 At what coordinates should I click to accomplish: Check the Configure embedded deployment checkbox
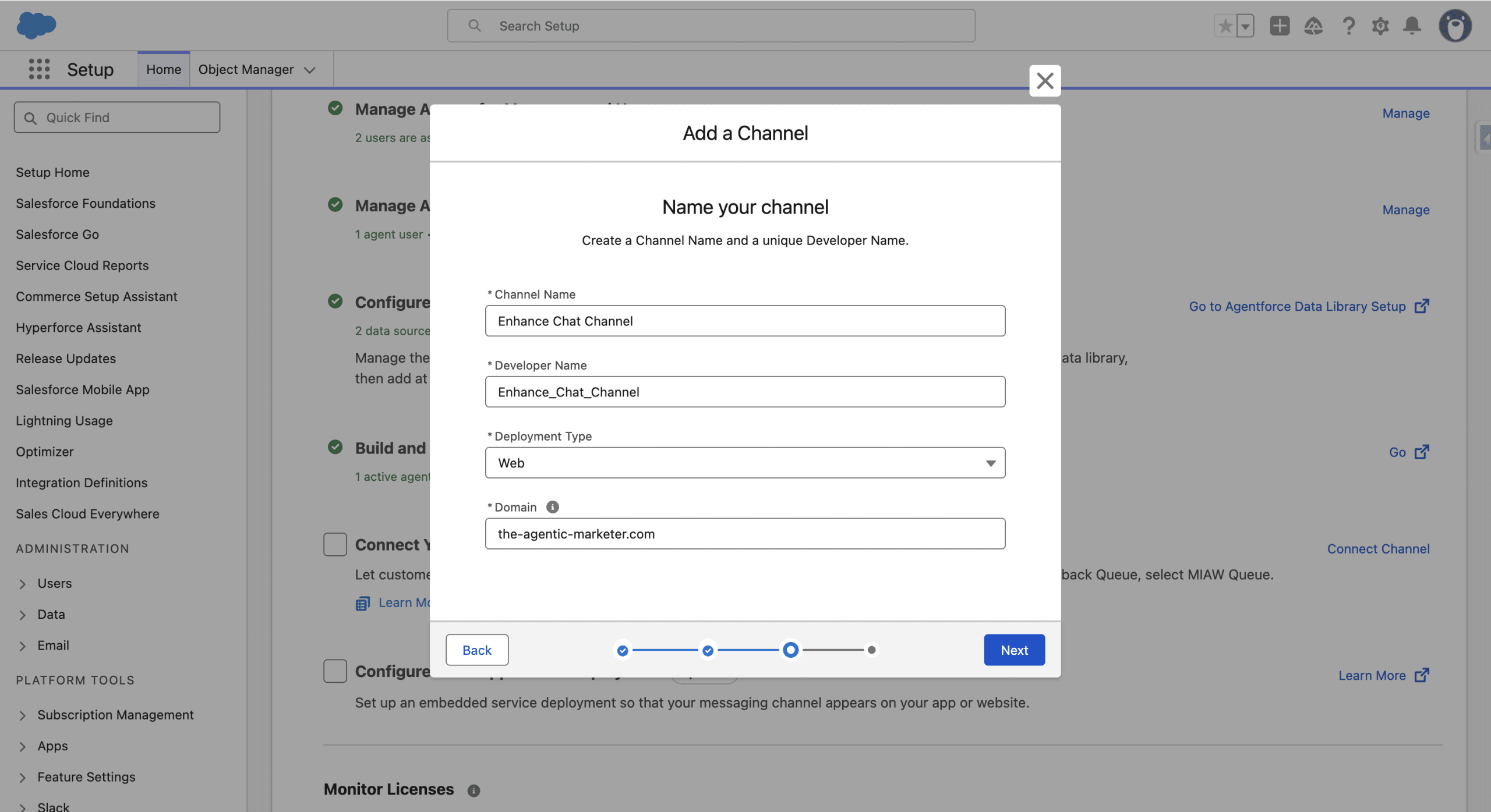tap(335, 671)
